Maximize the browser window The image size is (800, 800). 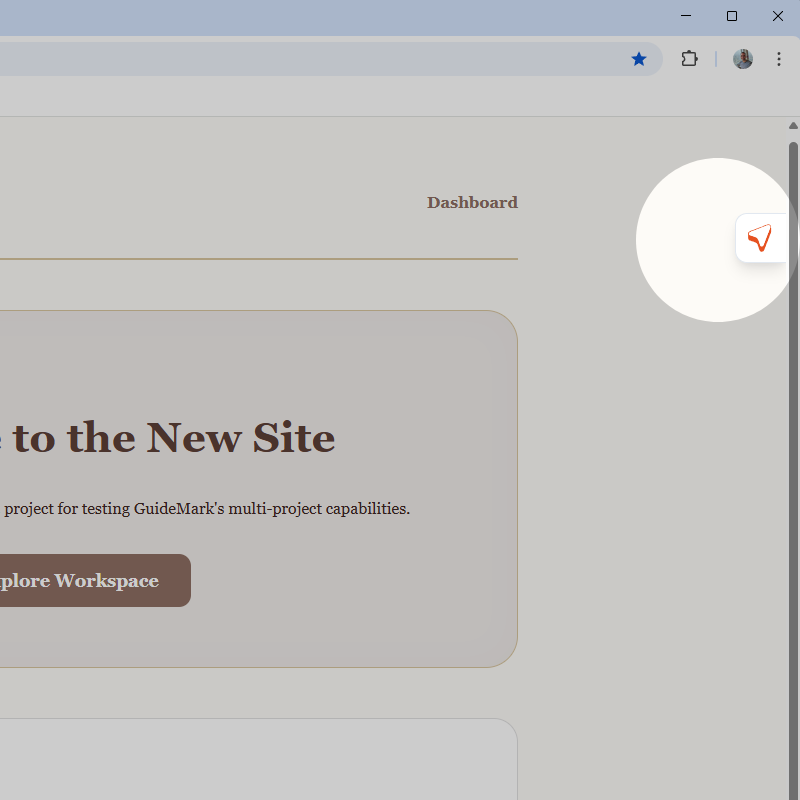[x=732, y=16]
